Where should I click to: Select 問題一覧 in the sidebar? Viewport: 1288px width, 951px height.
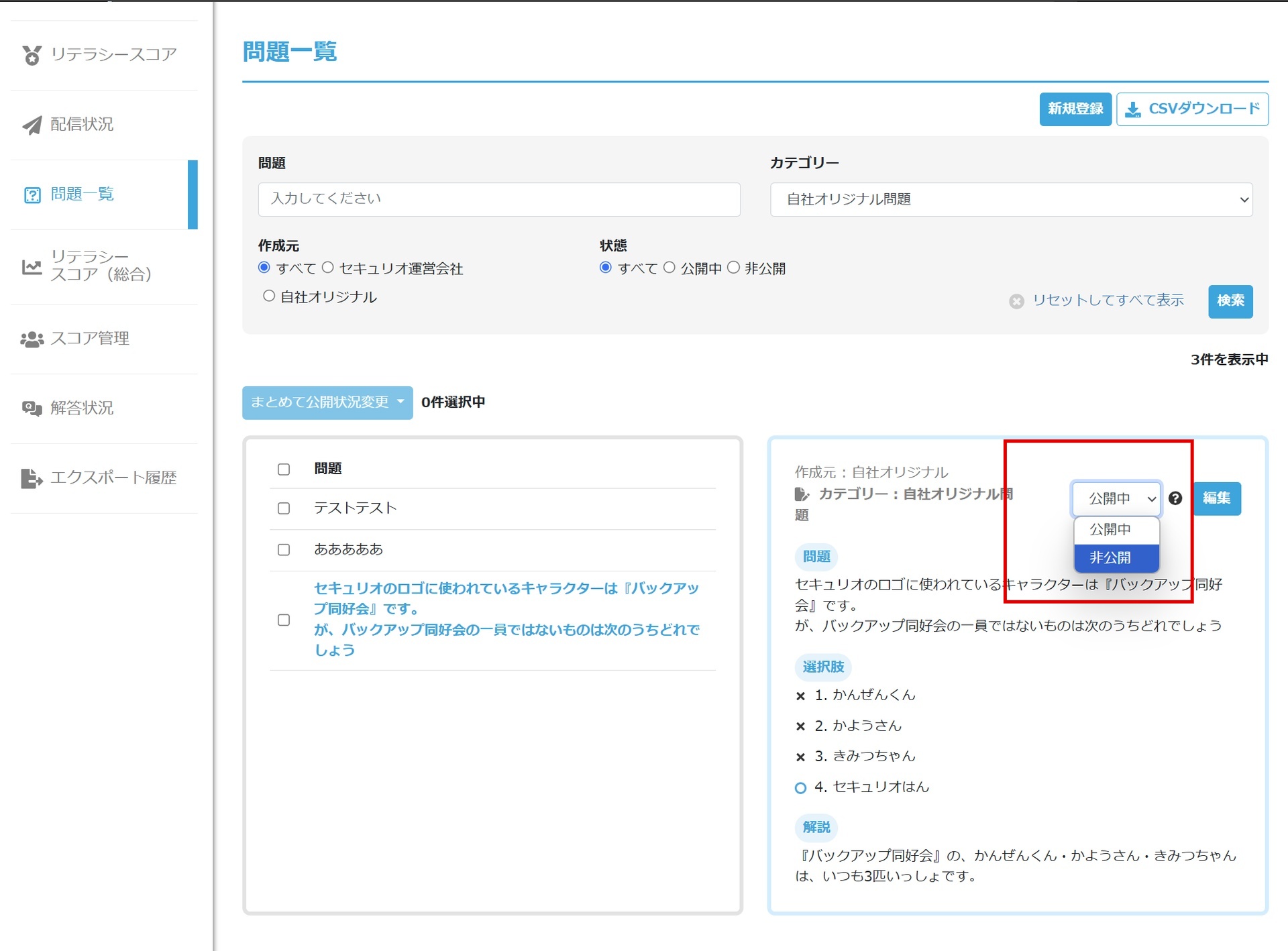coord(104,194)
